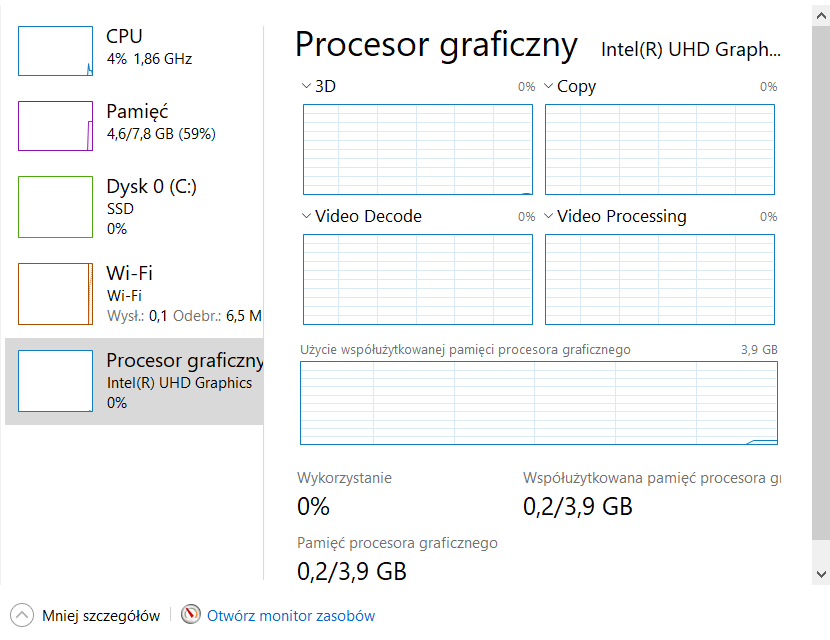Collapse the Copy engine graph
This screenshot has width=830, height=640.
coord(546,86)
